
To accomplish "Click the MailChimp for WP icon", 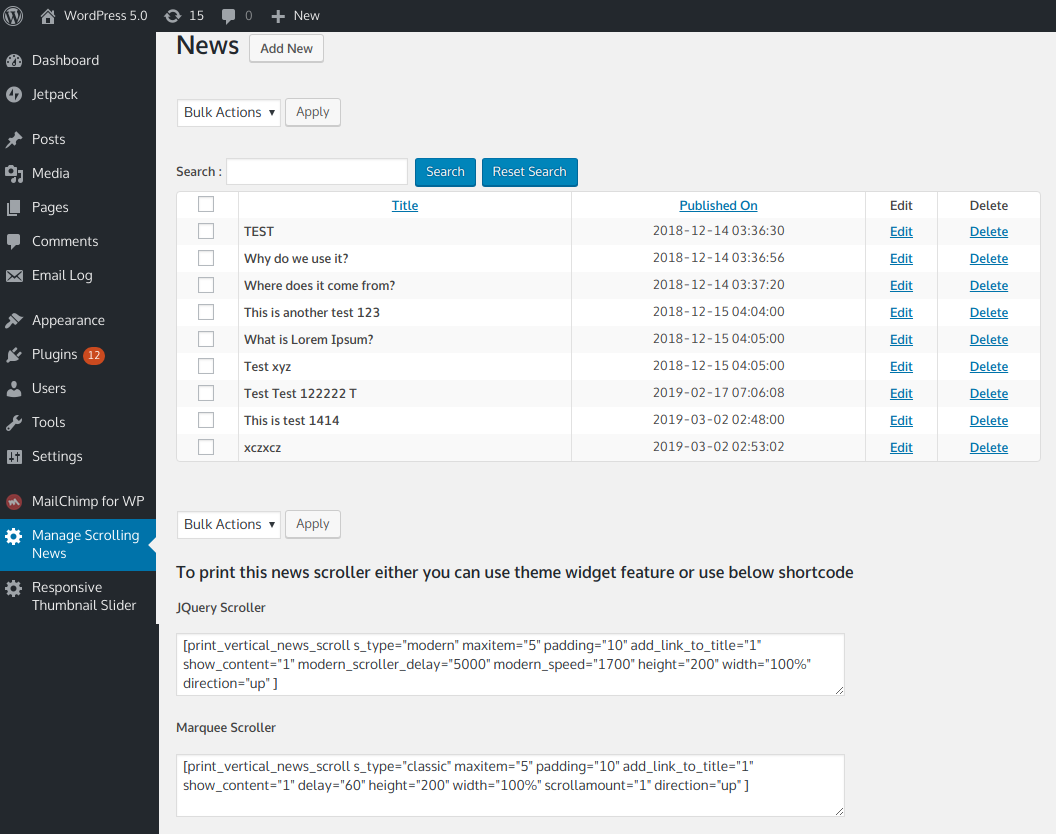I will [x=14, y=501].
